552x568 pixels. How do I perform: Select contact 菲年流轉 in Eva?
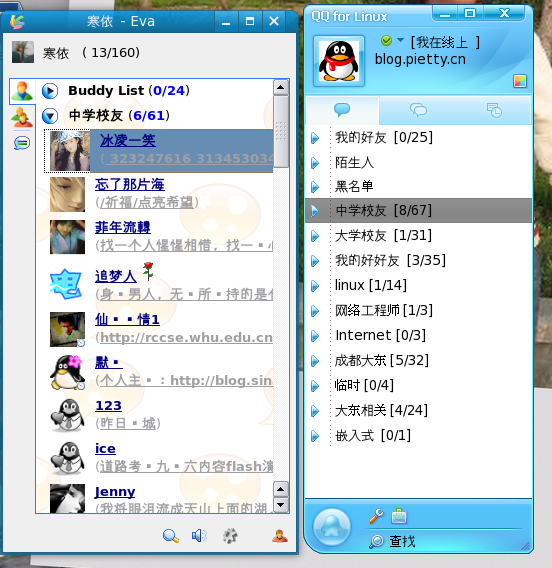123,227
